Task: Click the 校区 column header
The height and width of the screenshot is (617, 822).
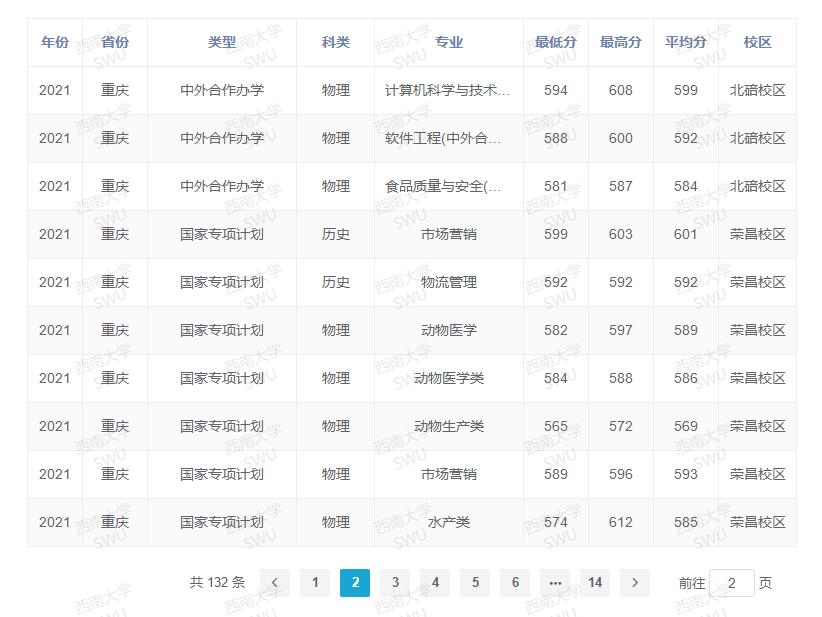Action: pos(758,42)
